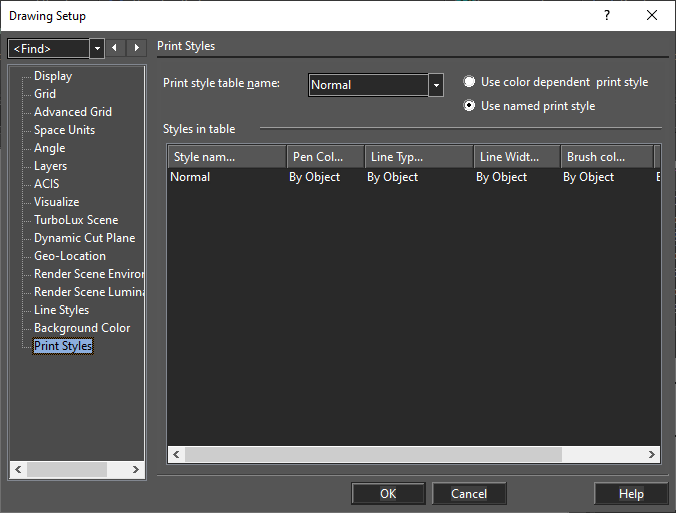Viewport: 676px width, 513px height.
Task: Click the Brush color column header
Action: click(607, 157)
